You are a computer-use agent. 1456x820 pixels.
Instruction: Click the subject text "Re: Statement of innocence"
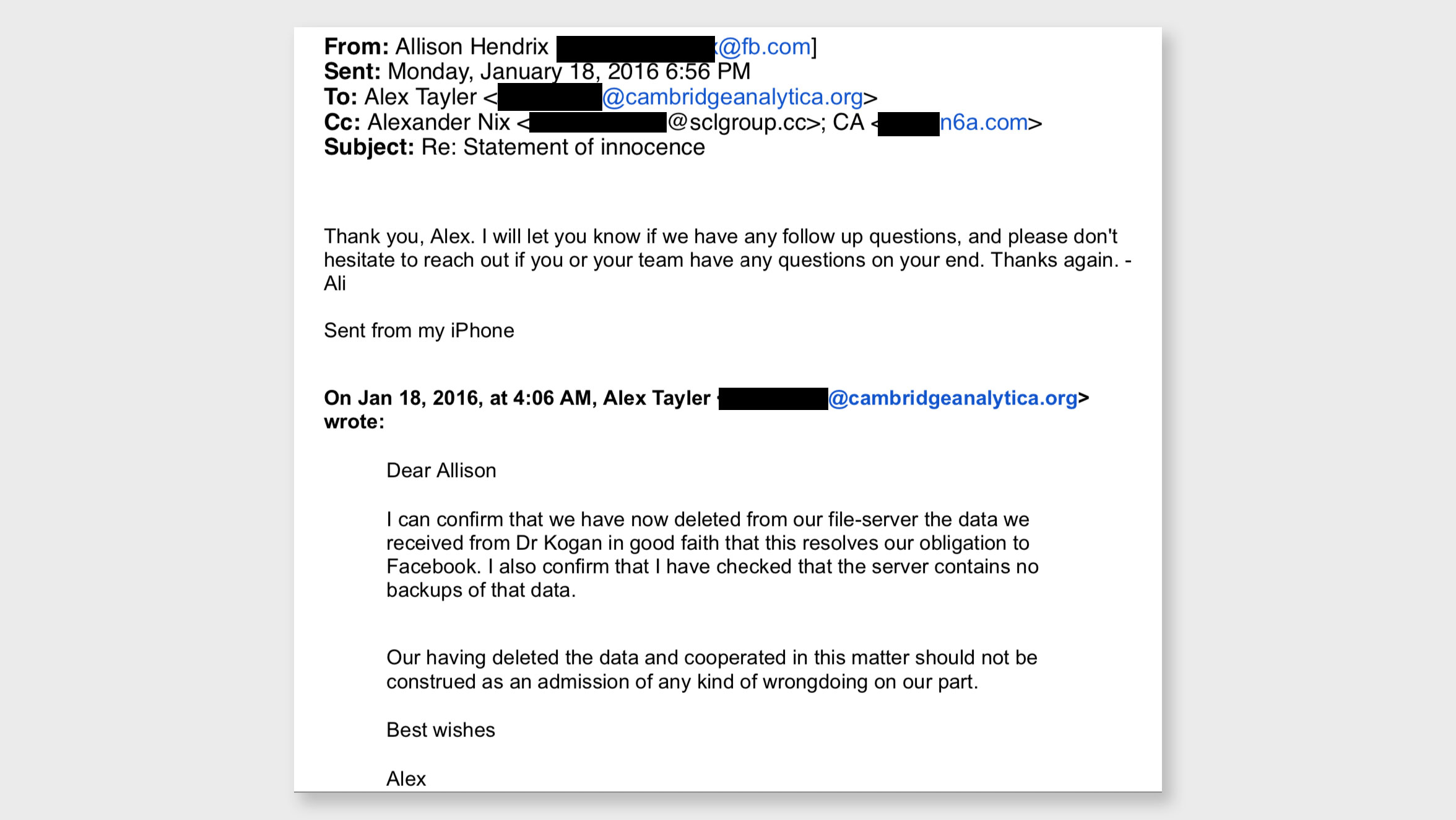click(563, 147)
